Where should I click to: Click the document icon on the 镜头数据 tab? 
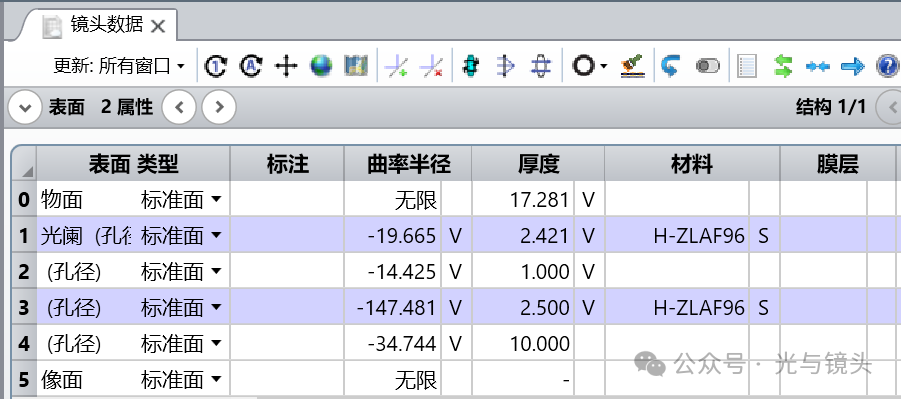52,26
